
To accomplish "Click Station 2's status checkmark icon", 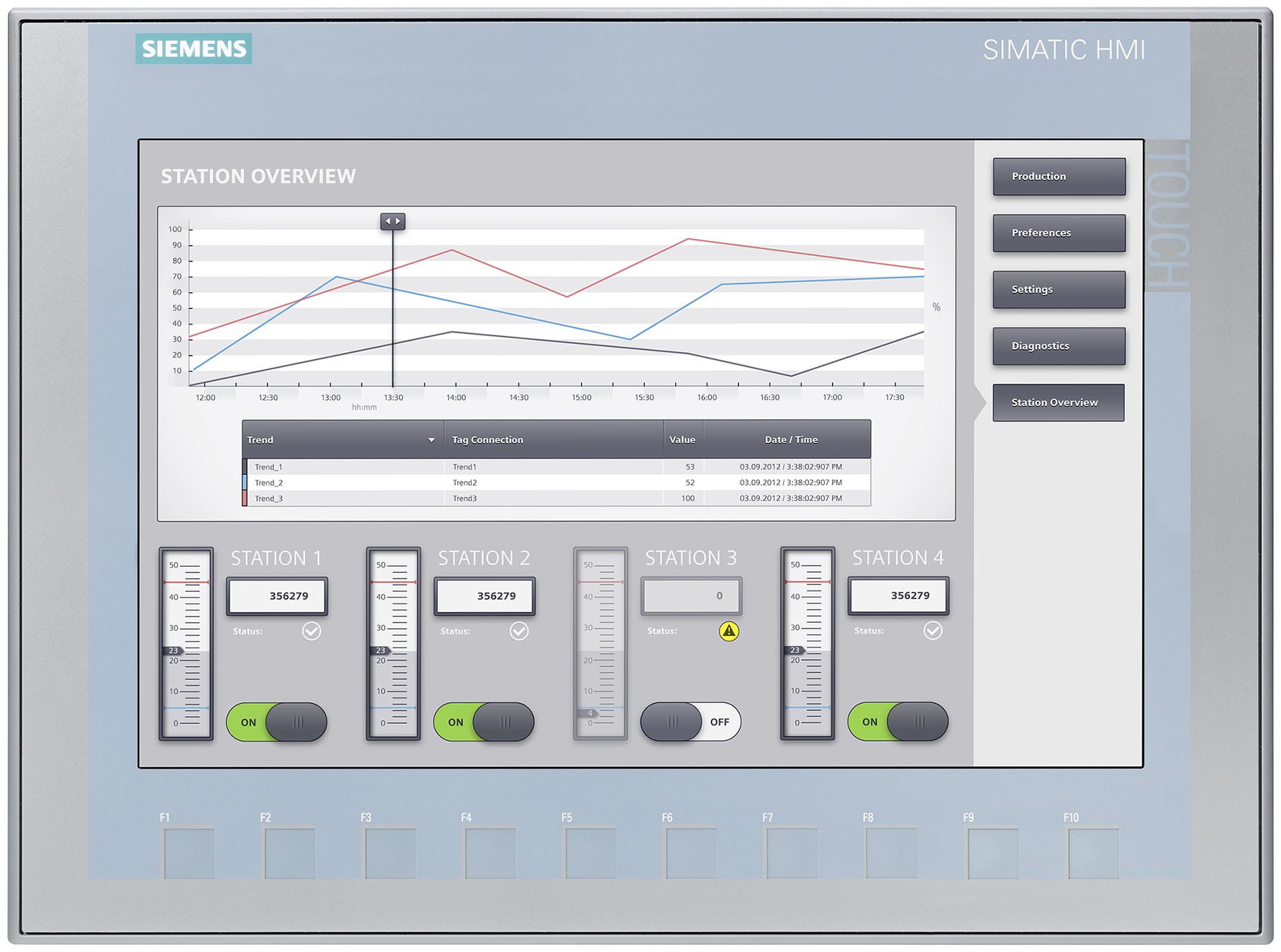I will click(518, 631).
